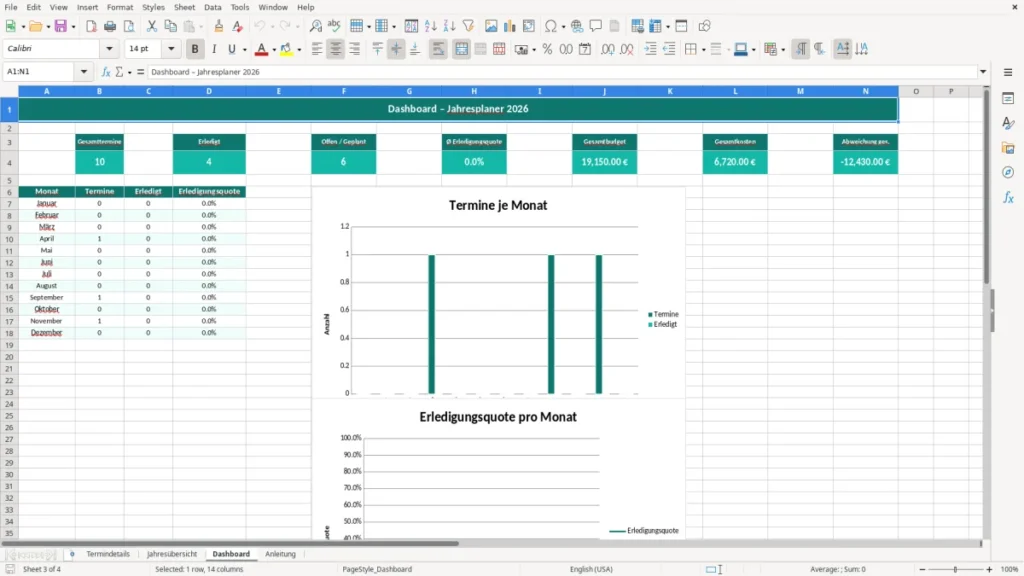Open the Format menu
The image size is (1024, 576).
[x=120, y=7]
